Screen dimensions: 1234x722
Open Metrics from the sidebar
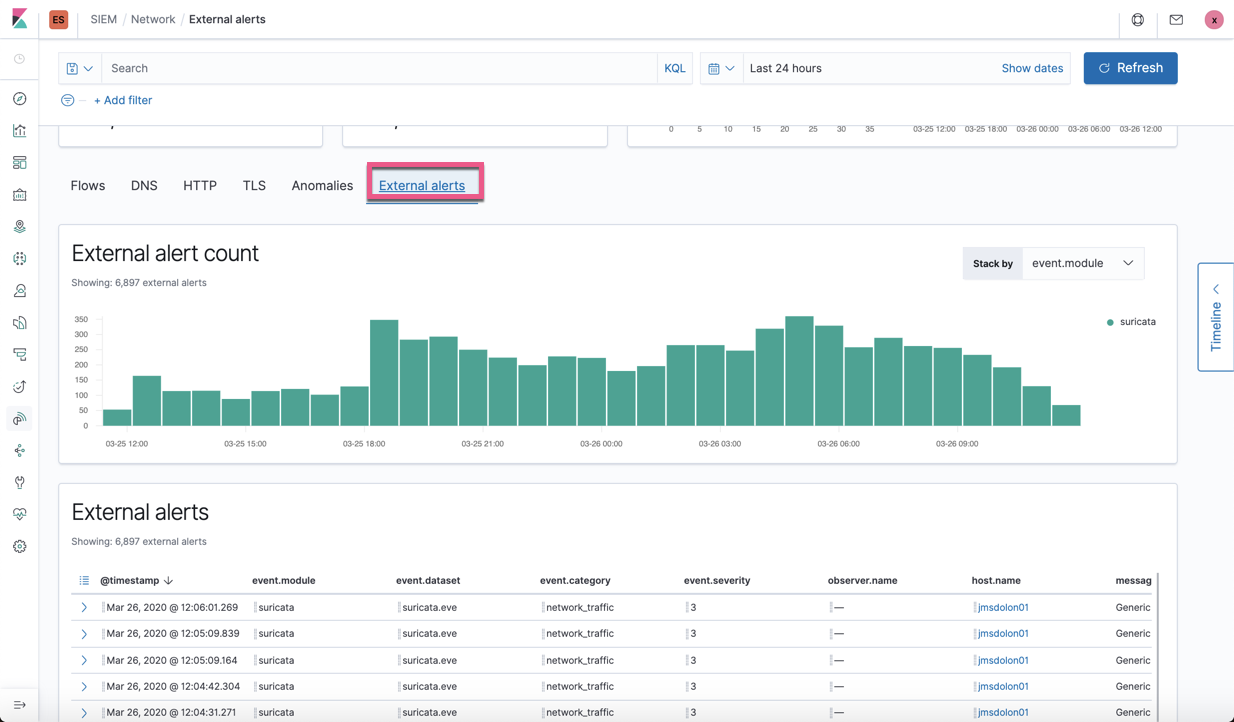pos(19,291)
